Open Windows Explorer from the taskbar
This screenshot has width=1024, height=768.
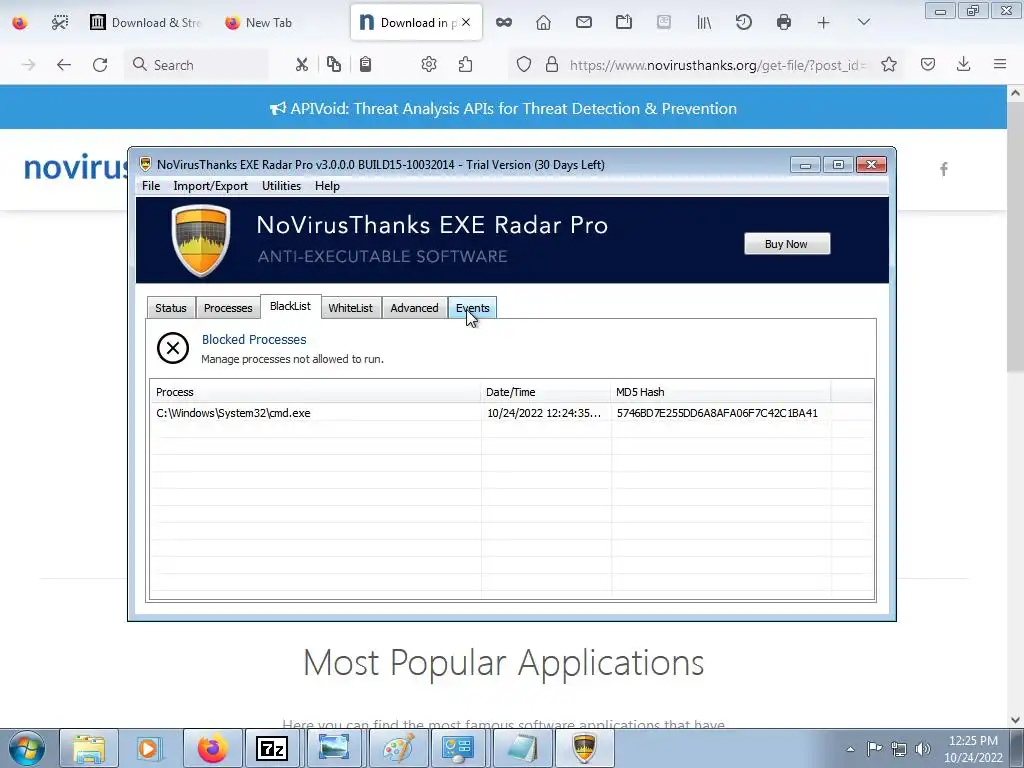[x=89, y=748]
